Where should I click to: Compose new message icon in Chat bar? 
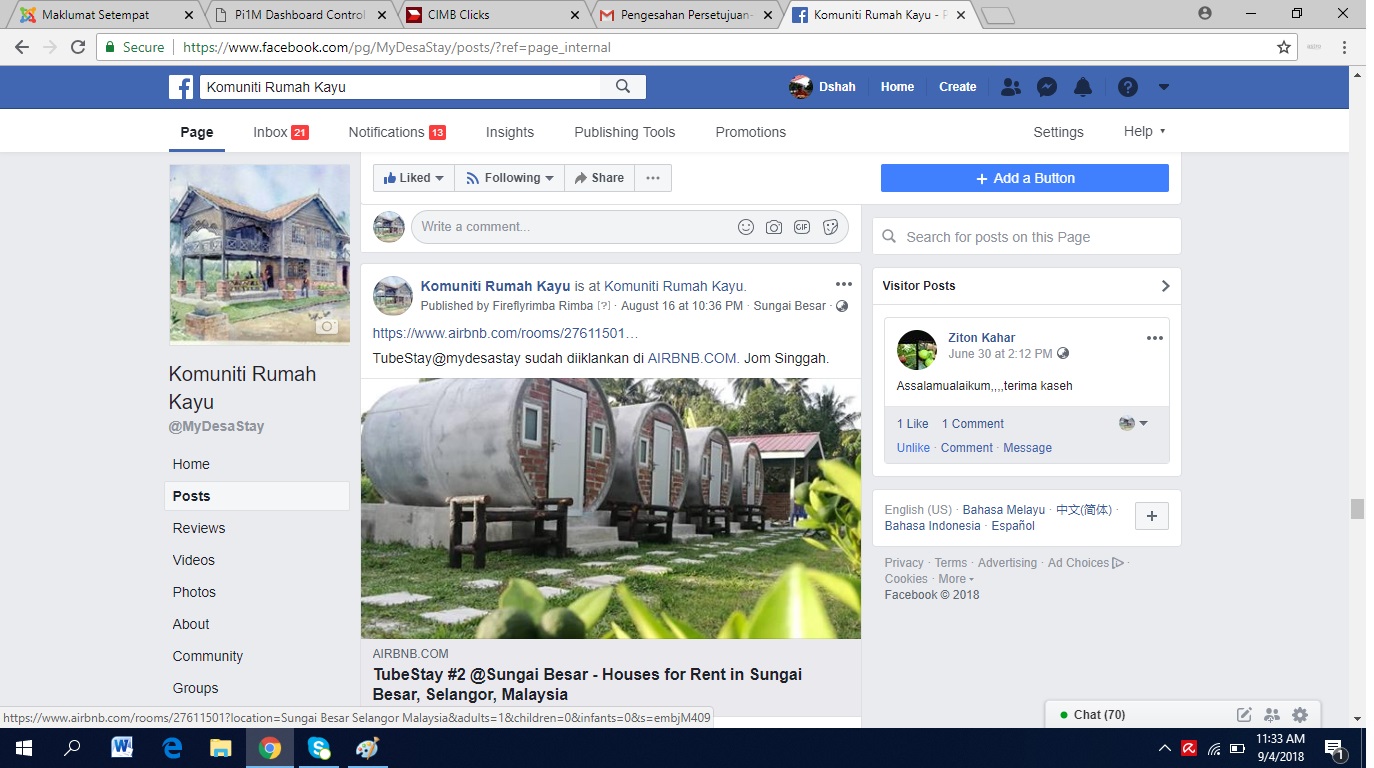click(x=1244, y=715)
